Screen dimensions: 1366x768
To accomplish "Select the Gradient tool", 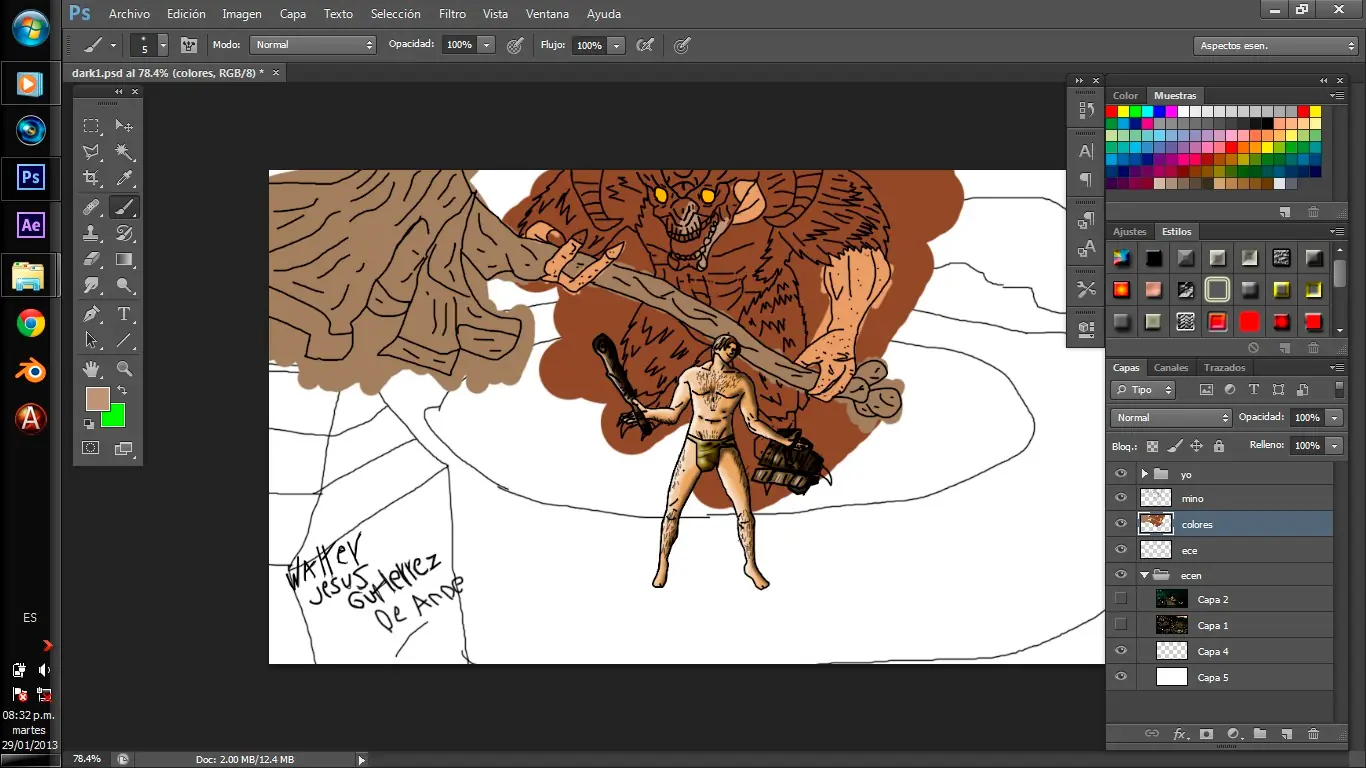I will [124, 259].
